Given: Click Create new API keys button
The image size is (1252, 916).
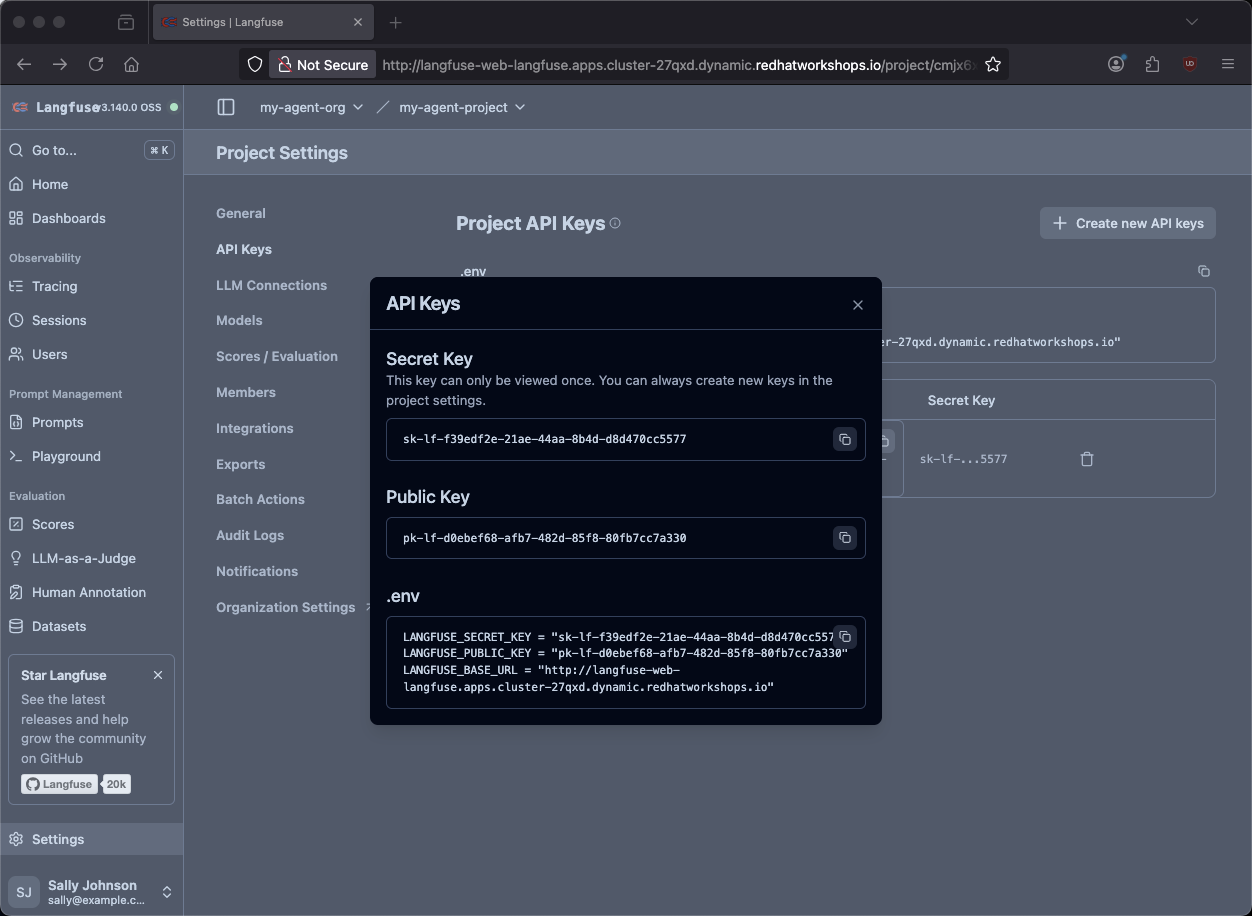Looking at the screenshot, I should [x=1127, y=223].
